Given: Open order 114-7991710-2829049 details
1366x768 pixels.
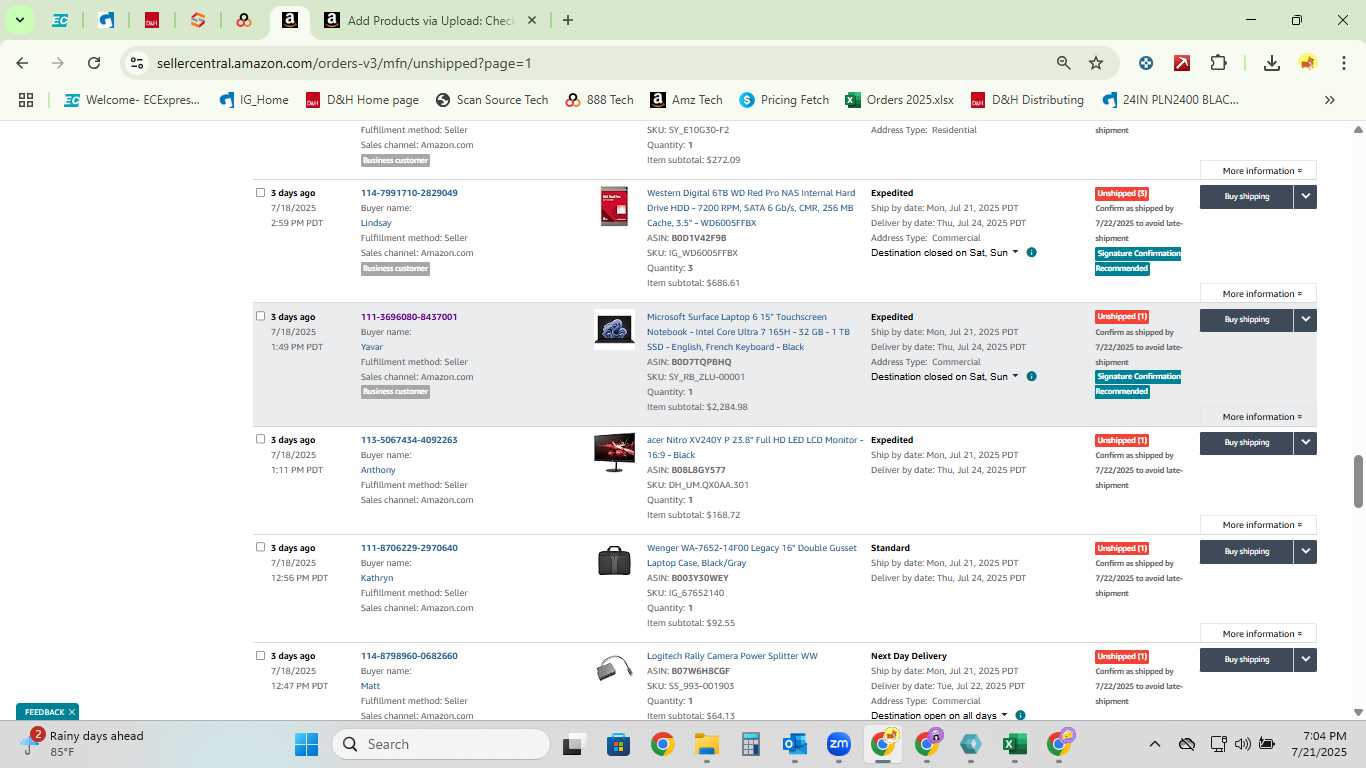Looking at the screenshot, I should (409, 193).
